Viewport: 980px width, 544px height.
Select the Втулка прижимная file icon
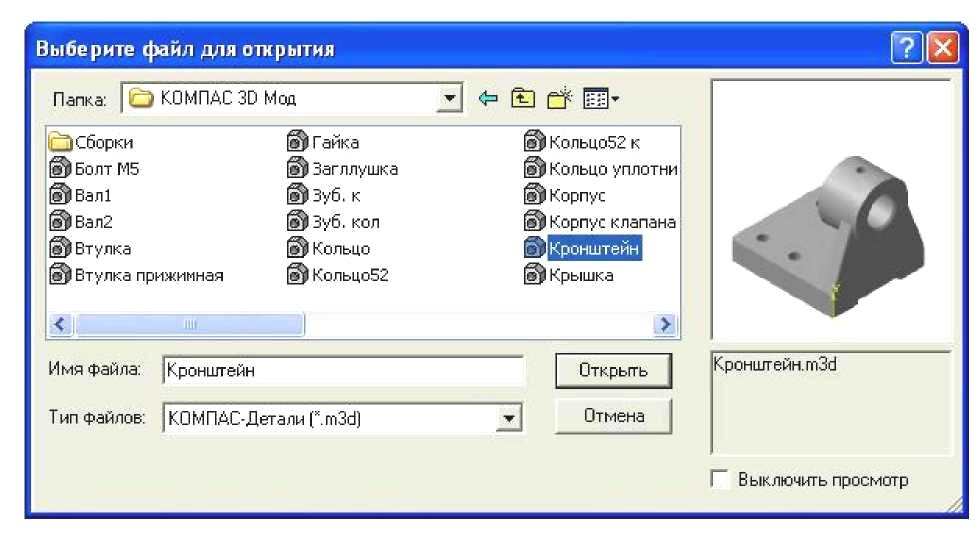tap(61, 275)
